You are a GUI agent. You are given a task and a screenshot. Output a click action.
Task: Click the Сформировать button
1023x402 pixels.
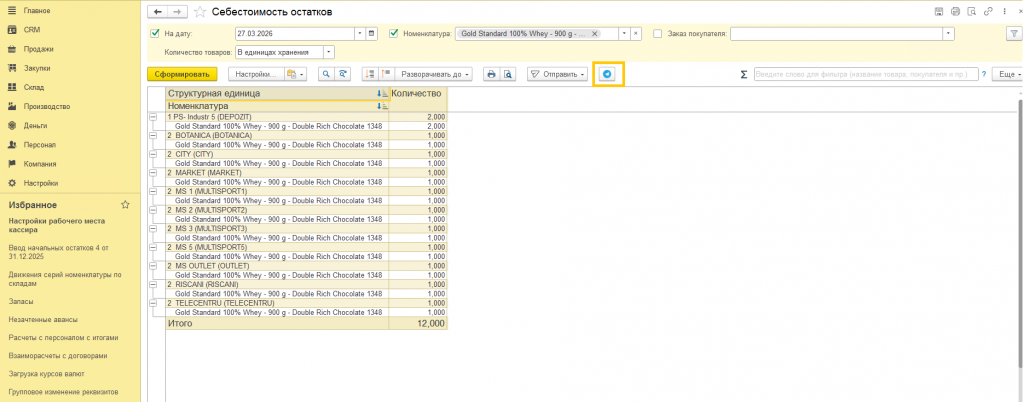[x=182, y=74]
